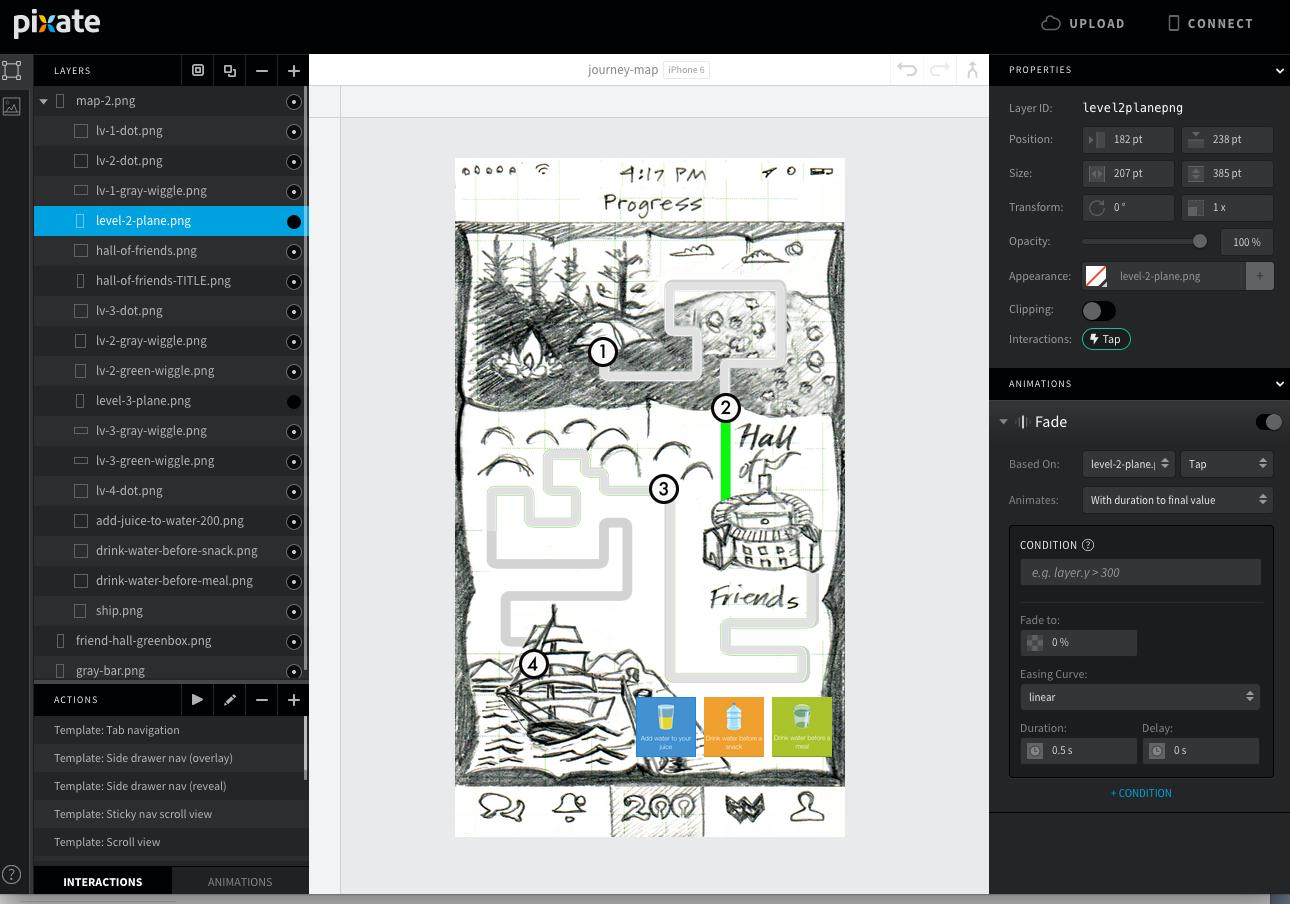Screen dimensions: 1290x904
Task: Click the Add water to your juice tile
Action: 666,726
